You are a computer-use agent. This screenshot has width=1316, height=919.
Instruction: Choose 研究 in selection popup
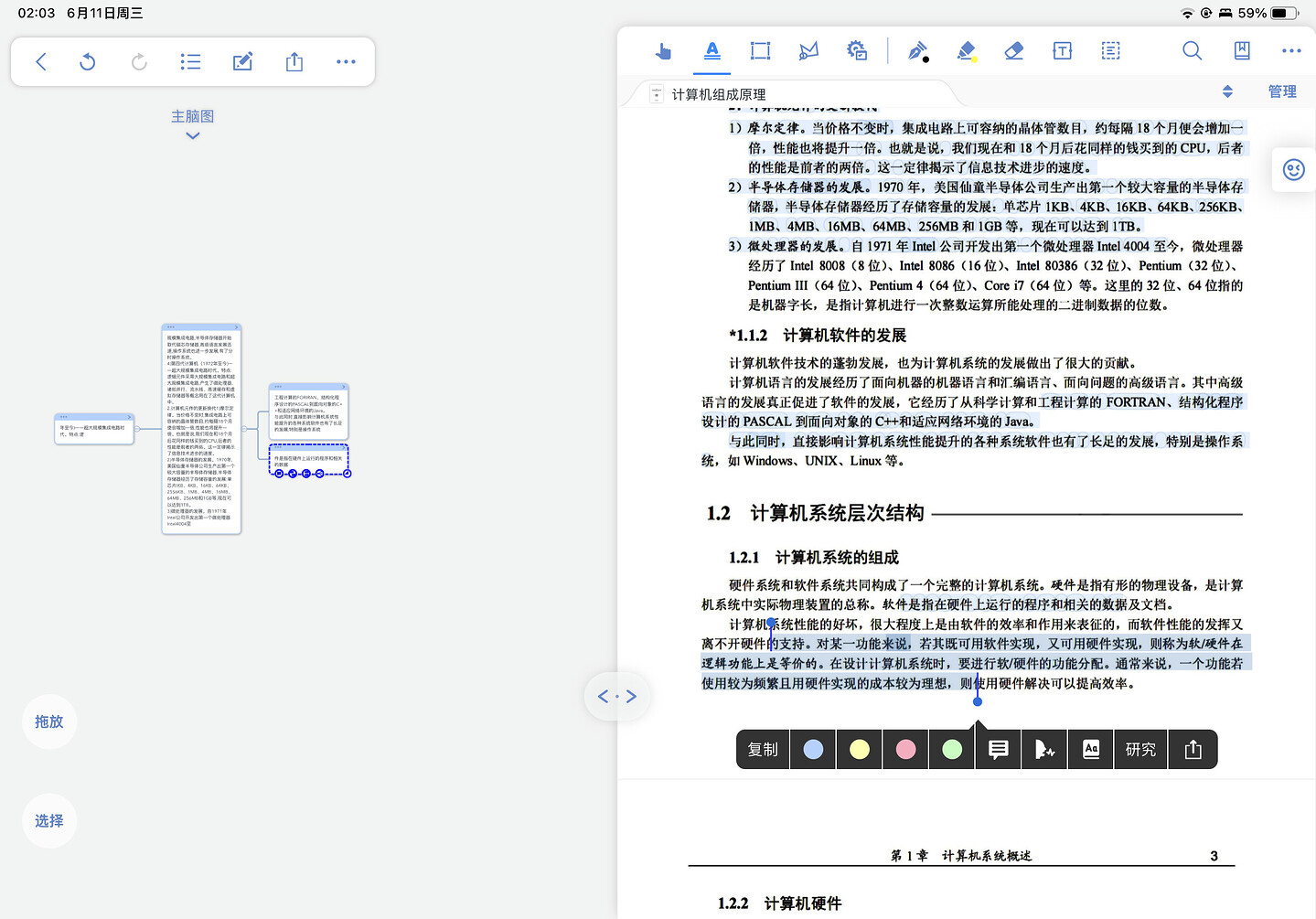(1140, 750)
